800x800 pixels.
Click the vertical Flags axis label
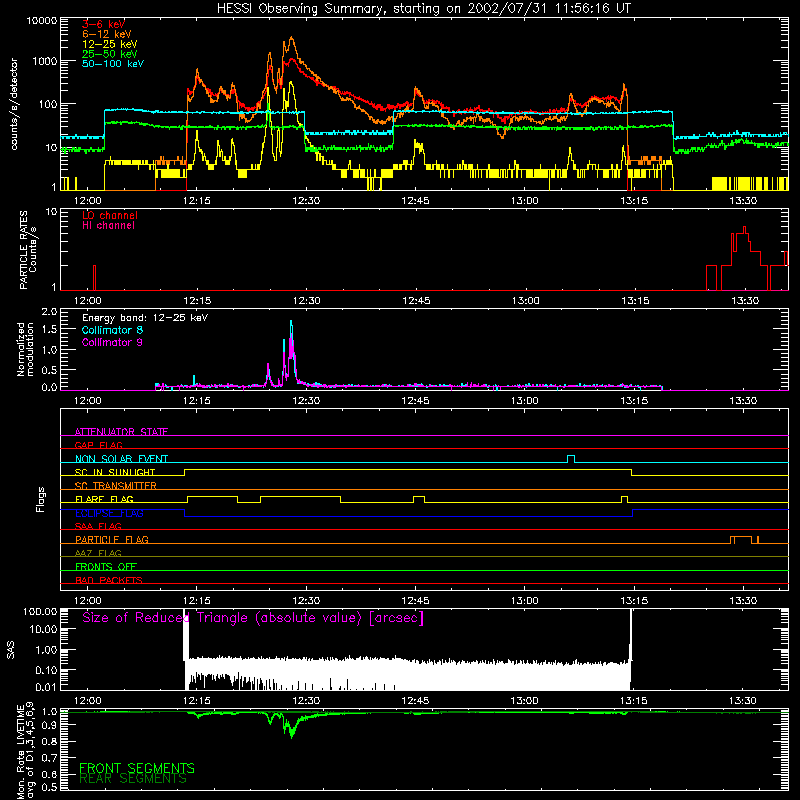click(41, 499)
